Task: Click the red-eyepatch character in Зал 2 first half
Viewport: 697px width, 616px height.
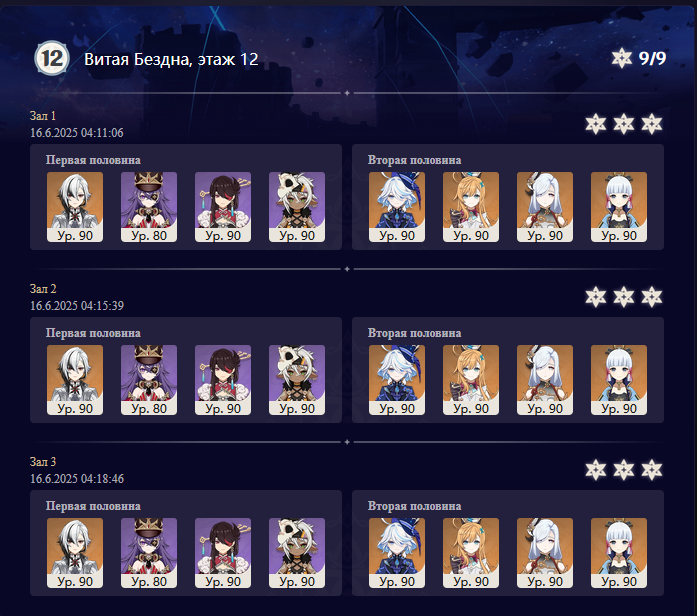Action: 223,380
